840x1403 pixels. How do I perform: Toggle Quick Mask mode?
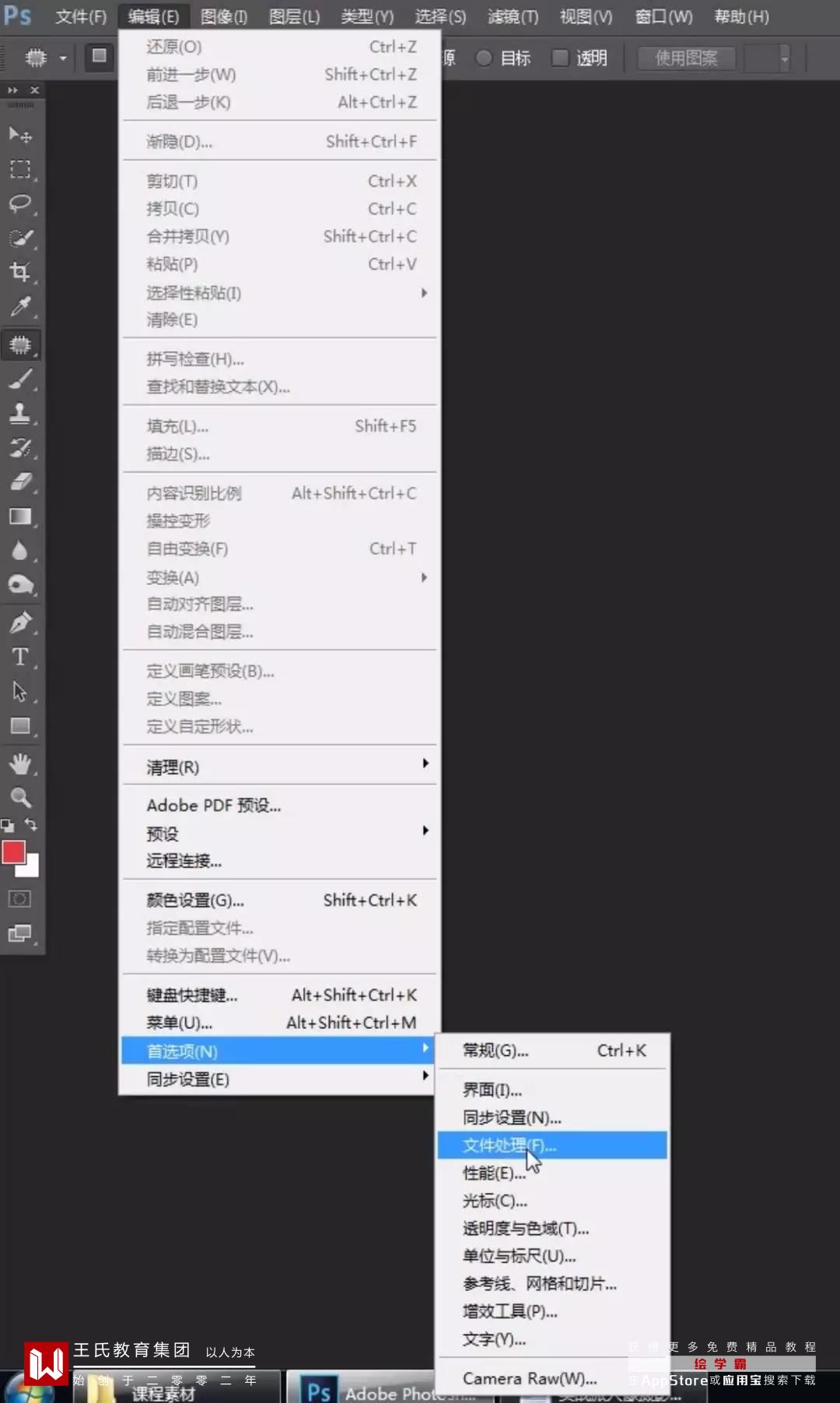pyautogui.click(x=19, y=899)
